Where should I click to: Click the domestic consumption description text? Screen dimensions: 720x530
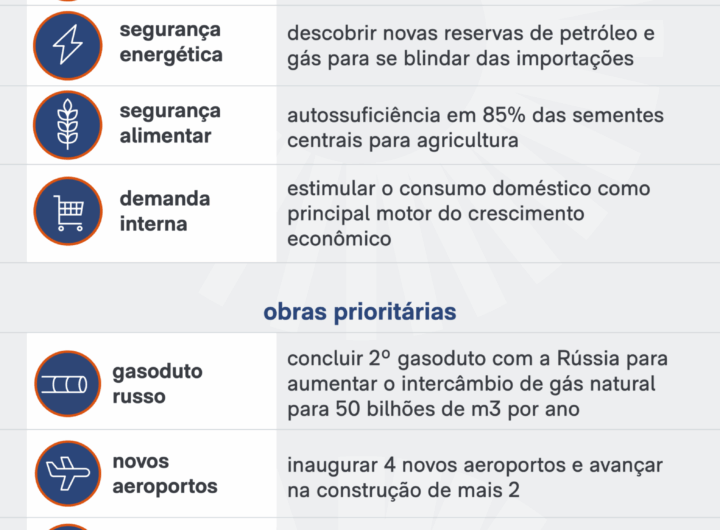point(468,214)
